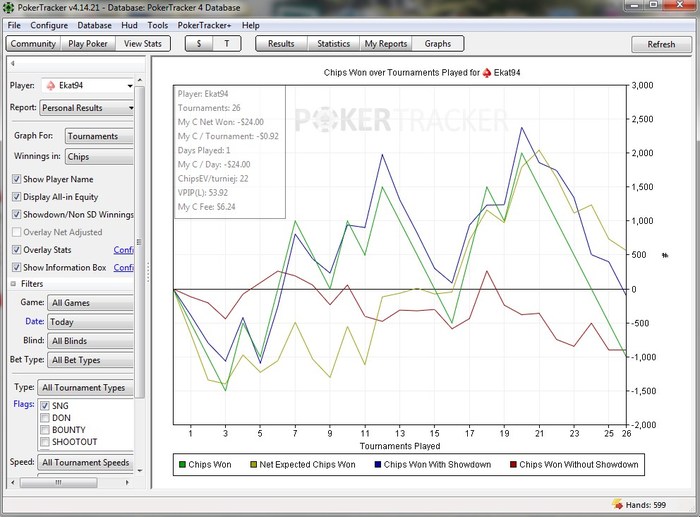Open the My Reports tab
The image size is (700, 517).
[x=386, y=44]
